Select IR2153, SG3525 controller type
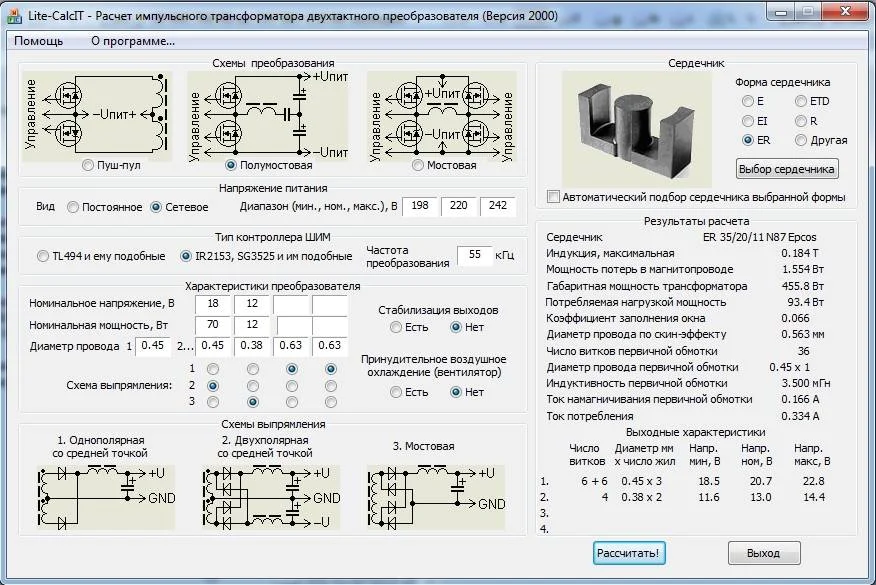This screenshot has height=585, width=876. [x=185, y=256]
